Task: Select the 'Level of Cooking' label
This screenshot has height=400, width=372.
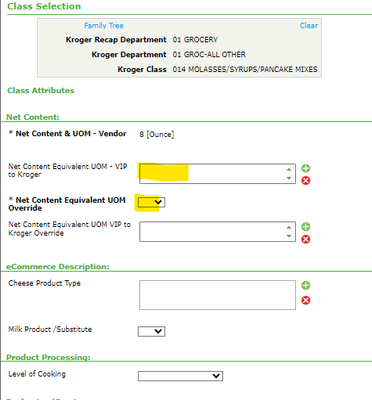Action: click(37, 374)
